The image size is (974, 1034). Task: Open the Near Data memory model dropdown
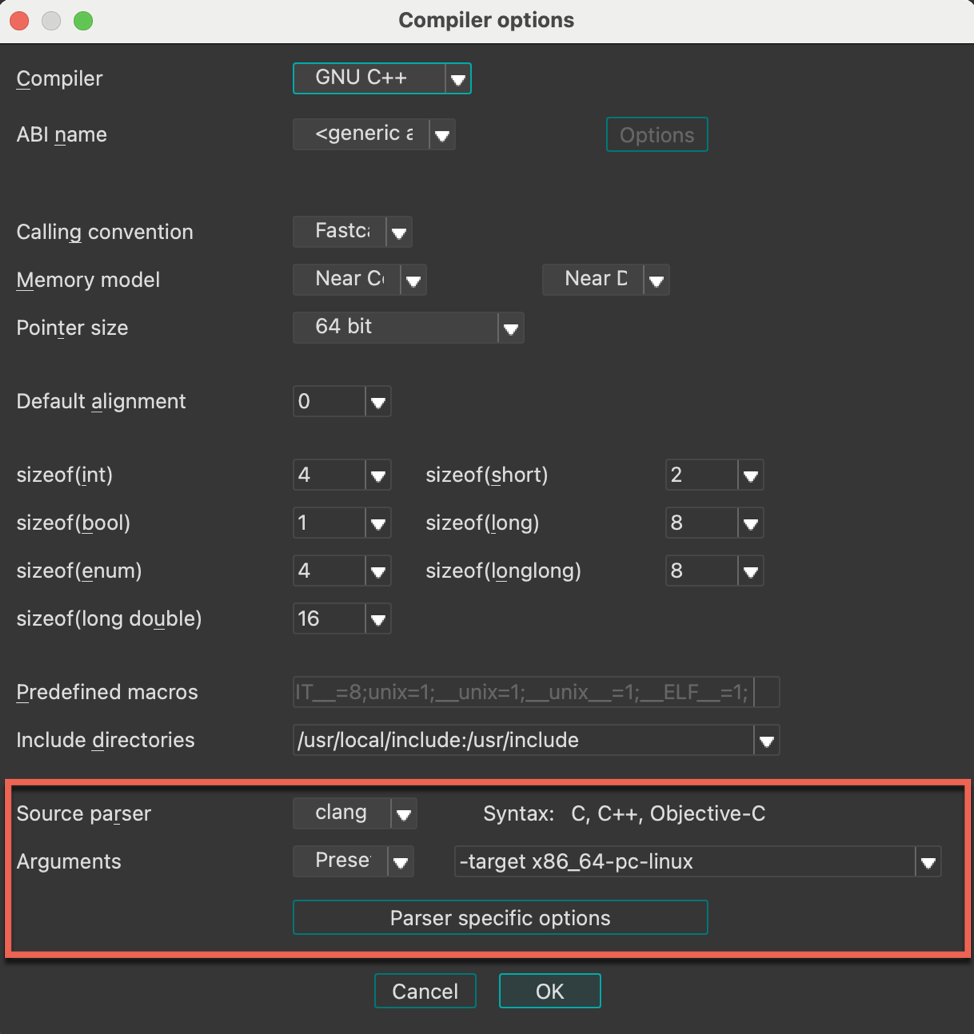tap(657, 279)
